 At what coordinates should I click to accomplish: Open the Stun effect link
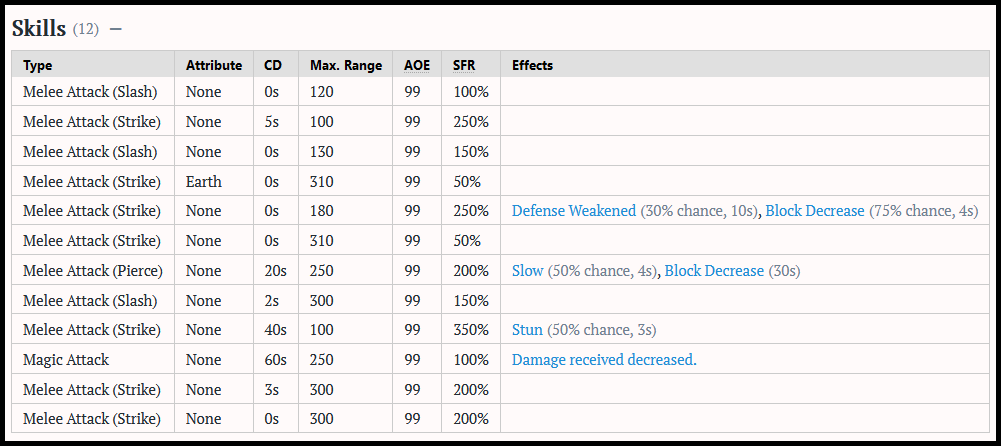tap(527, 331)
